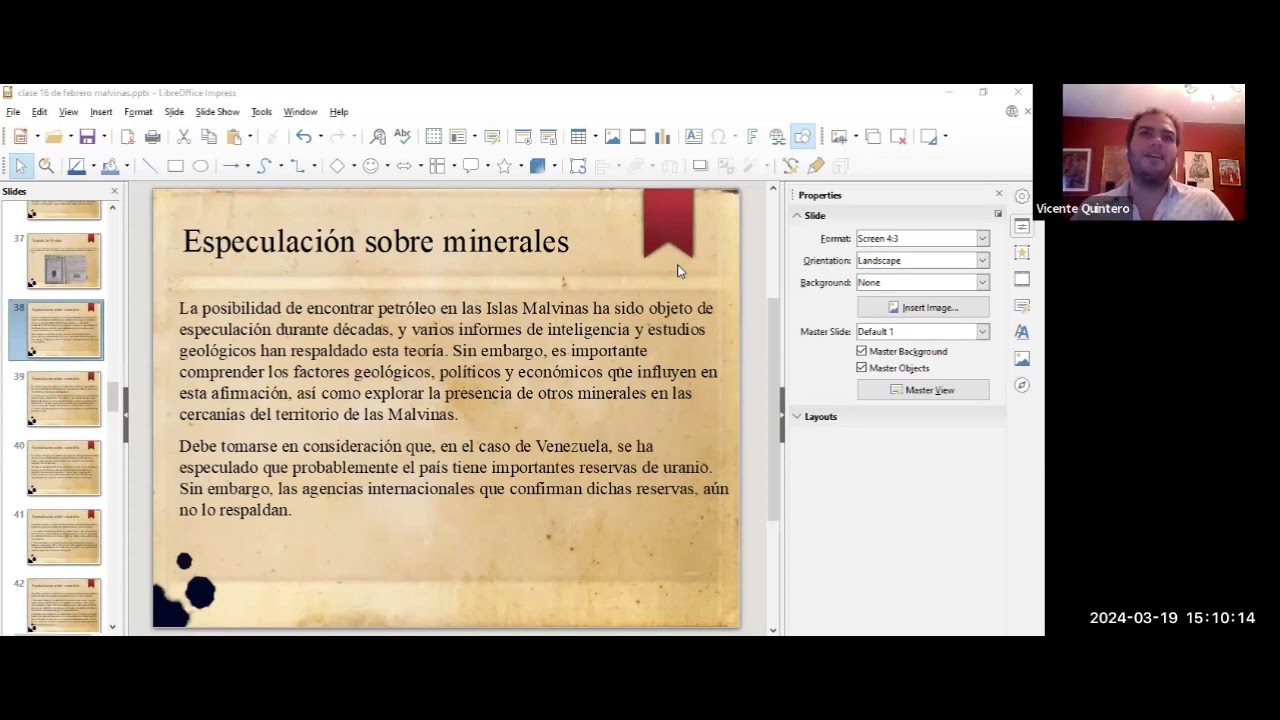Click the Undo arrow icon

pyautogui.click(x=303, y=137)
